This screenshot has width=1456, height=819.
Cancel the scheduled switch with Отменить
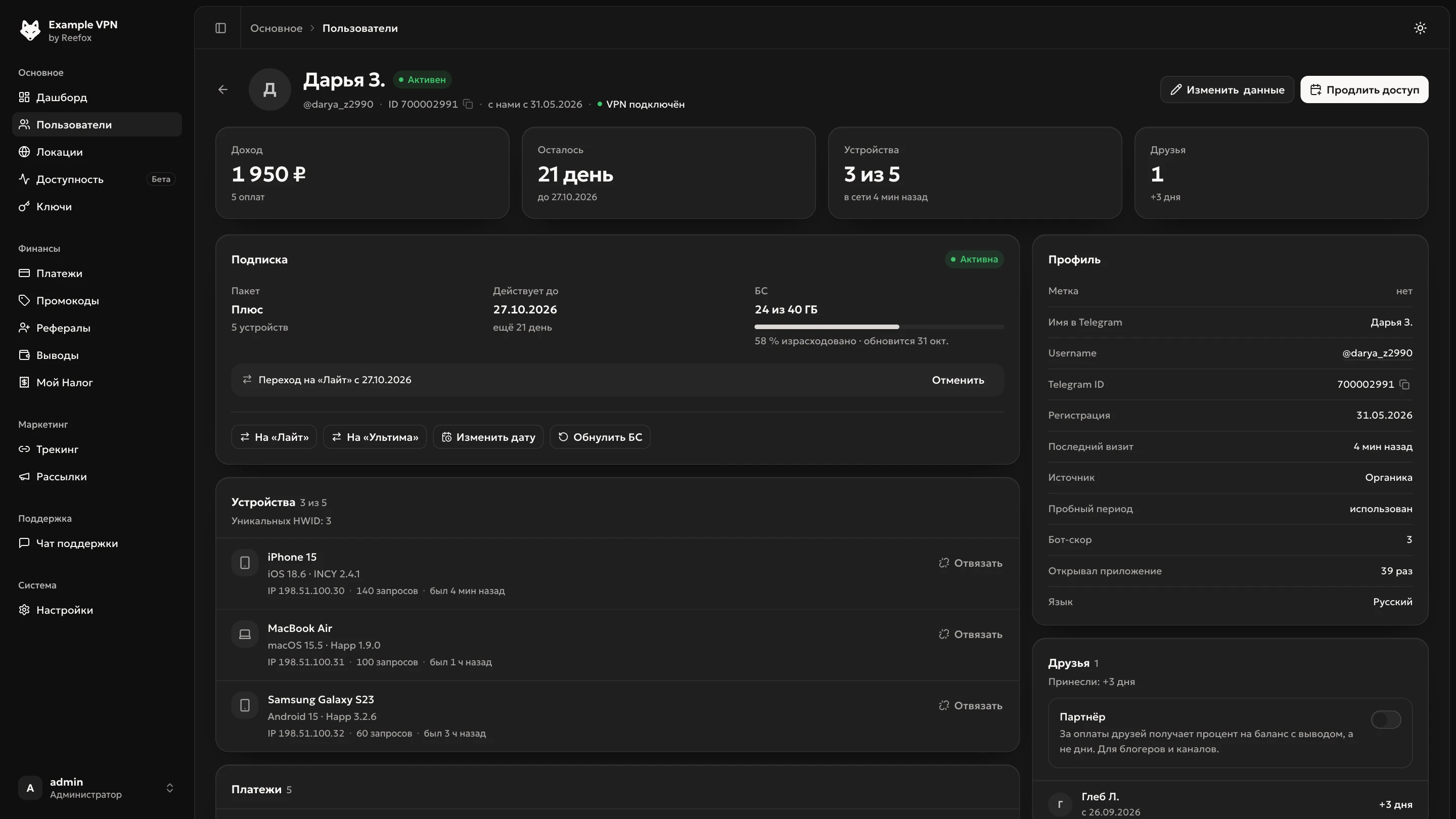[x=958, y=380]
